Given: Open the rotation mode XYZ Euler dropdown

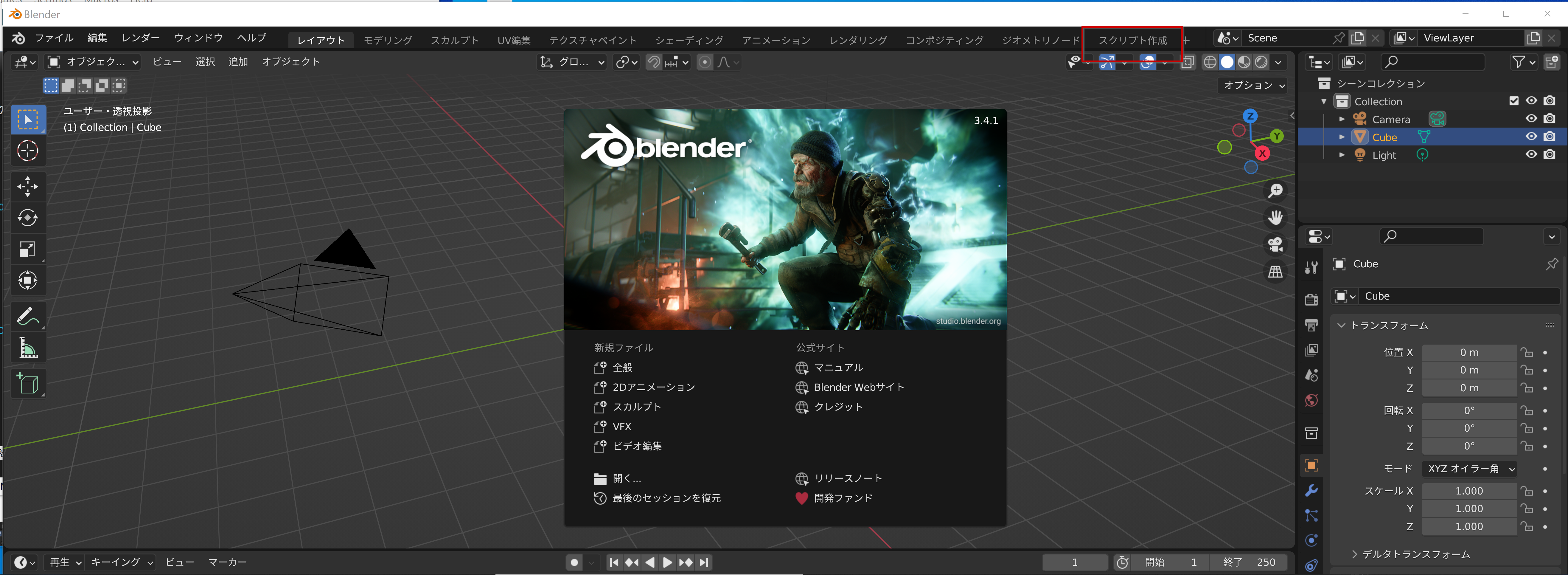Looking at the screenshot, I should click(1469, 468).
